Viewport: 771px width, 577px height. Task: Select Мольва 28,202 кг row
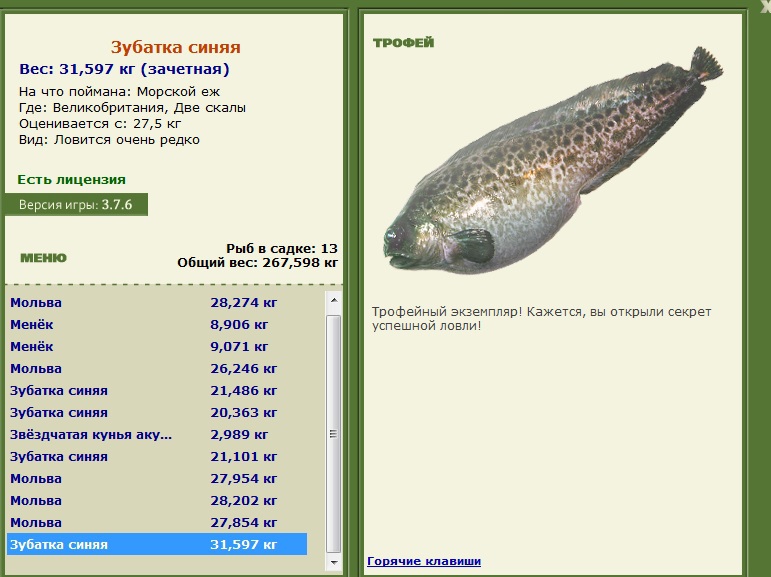click(157, 501)
